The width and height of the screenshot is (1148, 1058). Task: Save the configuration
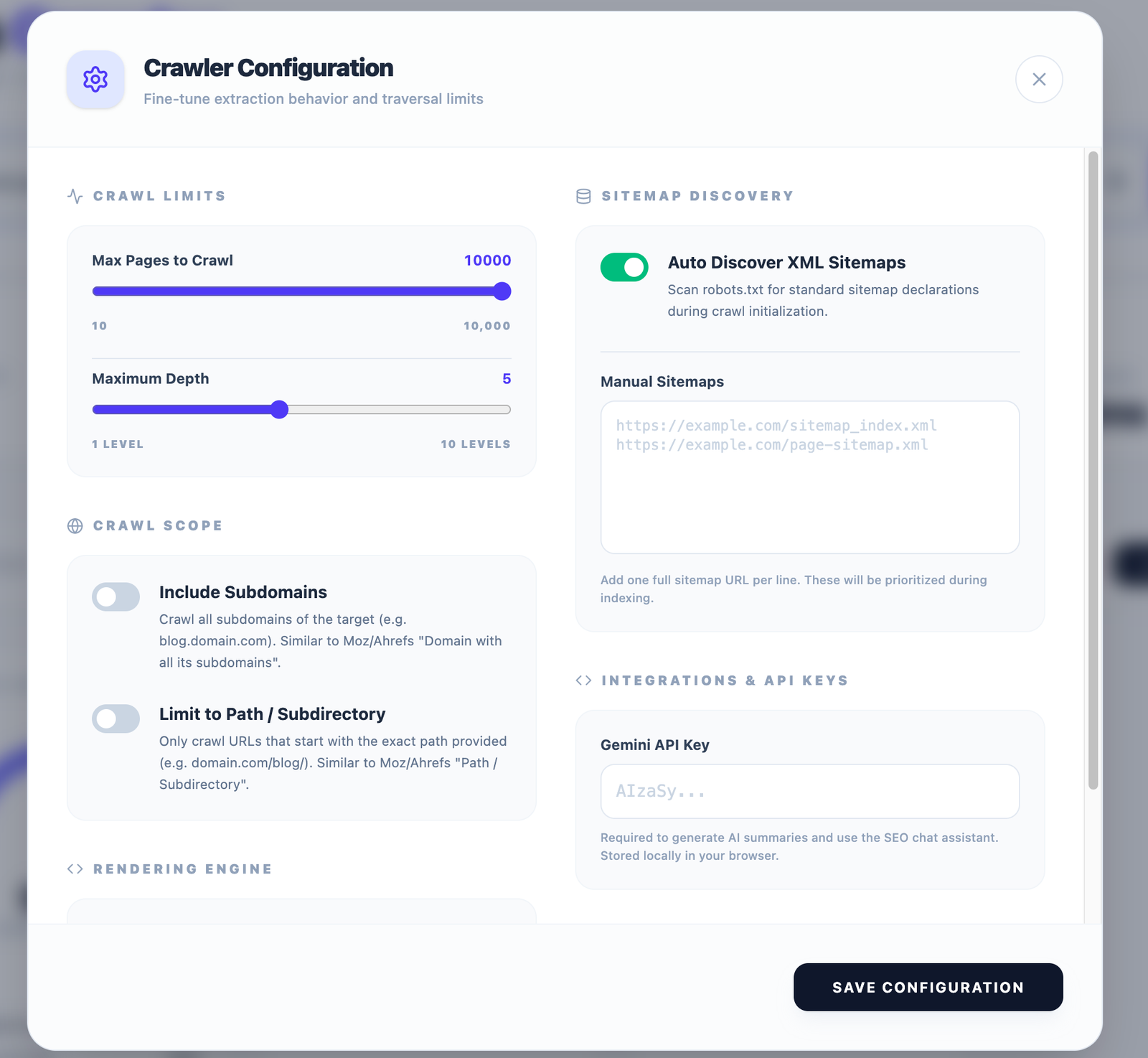[928, 987]
